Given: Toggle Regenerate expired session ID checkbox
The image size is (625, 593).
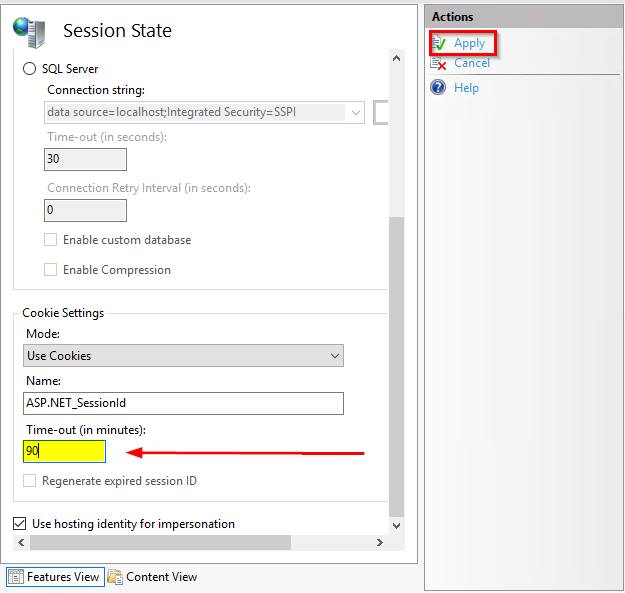Looking at the screenshot, I should tap(30, 481).
